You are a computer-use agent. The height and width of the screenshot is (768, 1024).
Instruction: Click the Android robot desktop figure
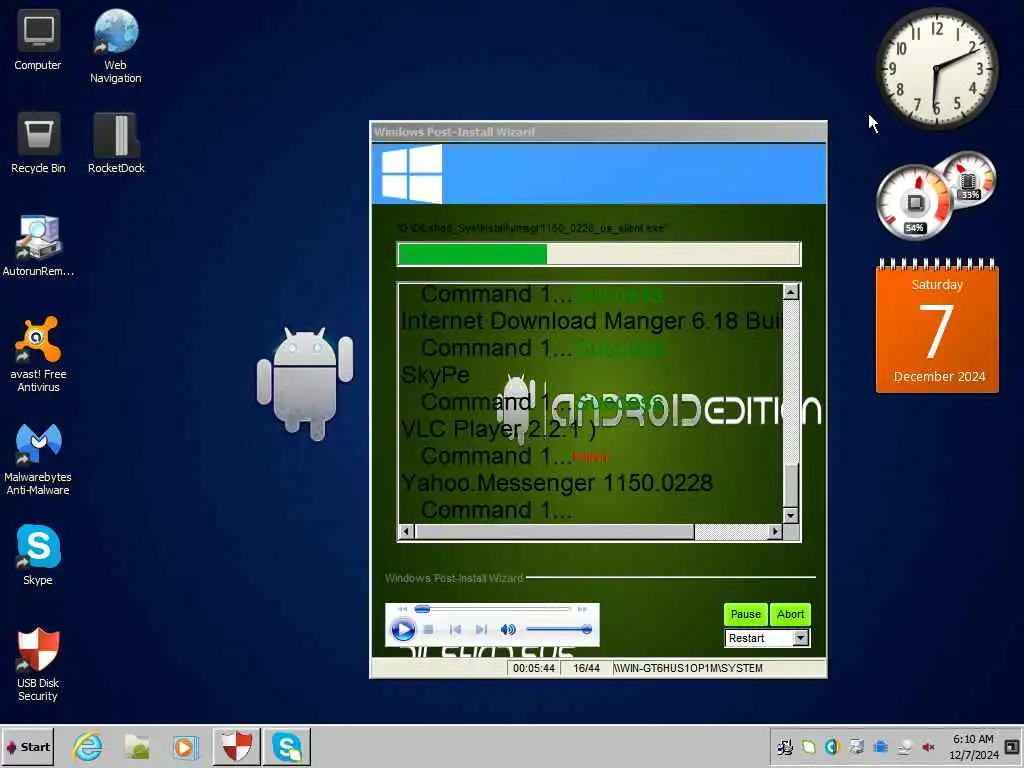[x=305, y=384]
